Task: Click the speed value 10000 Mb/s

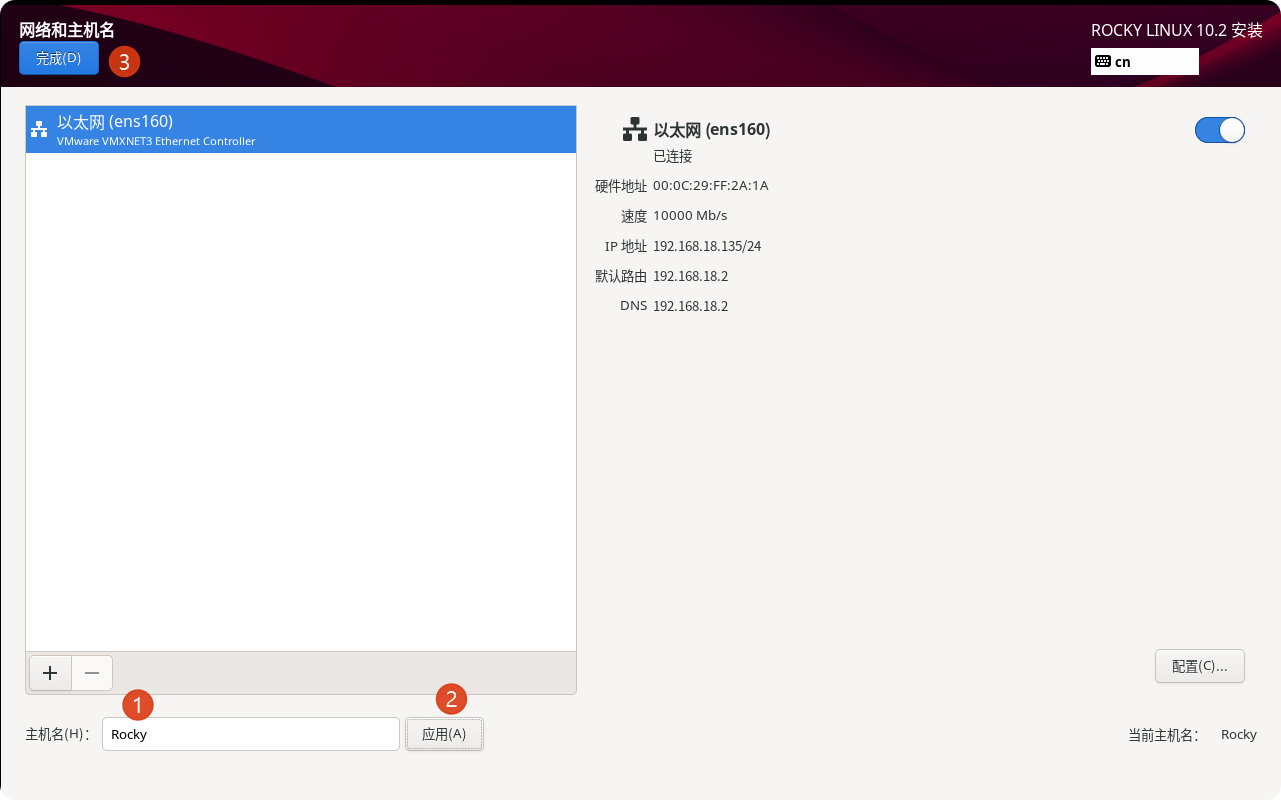Action: tap(690, 216)
